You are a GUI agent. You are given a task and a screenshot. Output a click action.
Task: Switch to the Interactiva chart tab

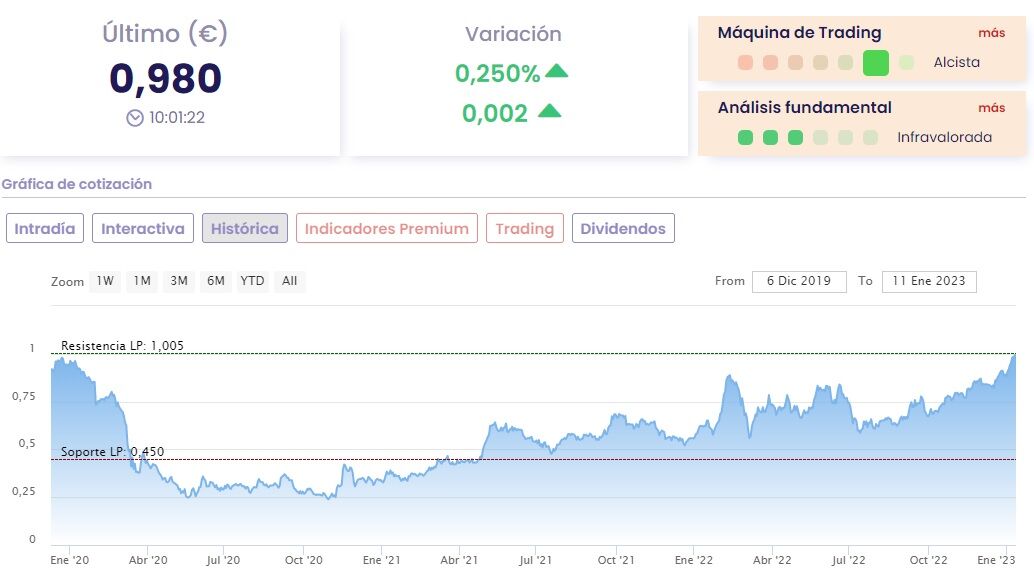143,229
